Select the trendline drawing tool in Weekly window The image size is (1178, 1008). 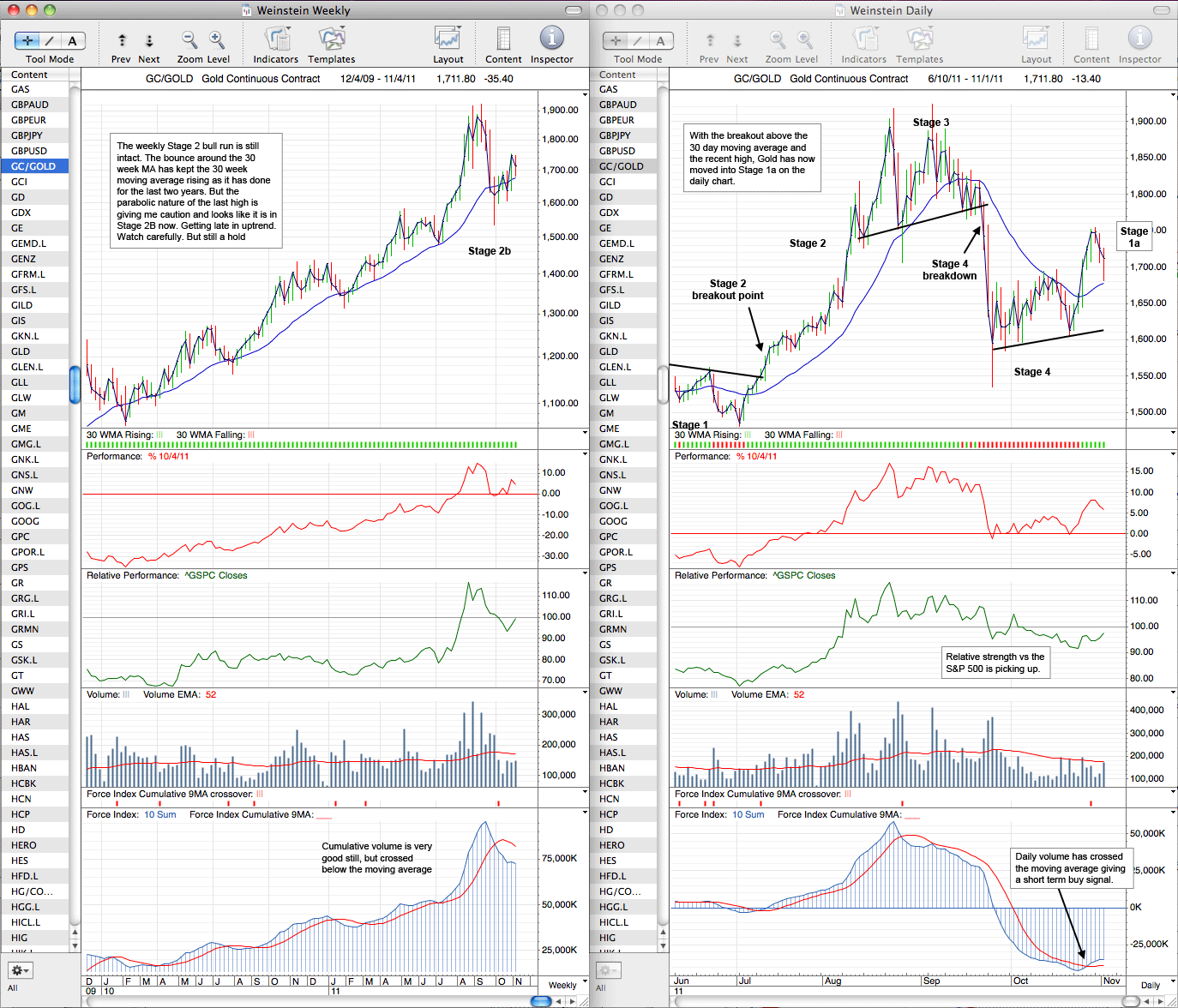[50, 40]
